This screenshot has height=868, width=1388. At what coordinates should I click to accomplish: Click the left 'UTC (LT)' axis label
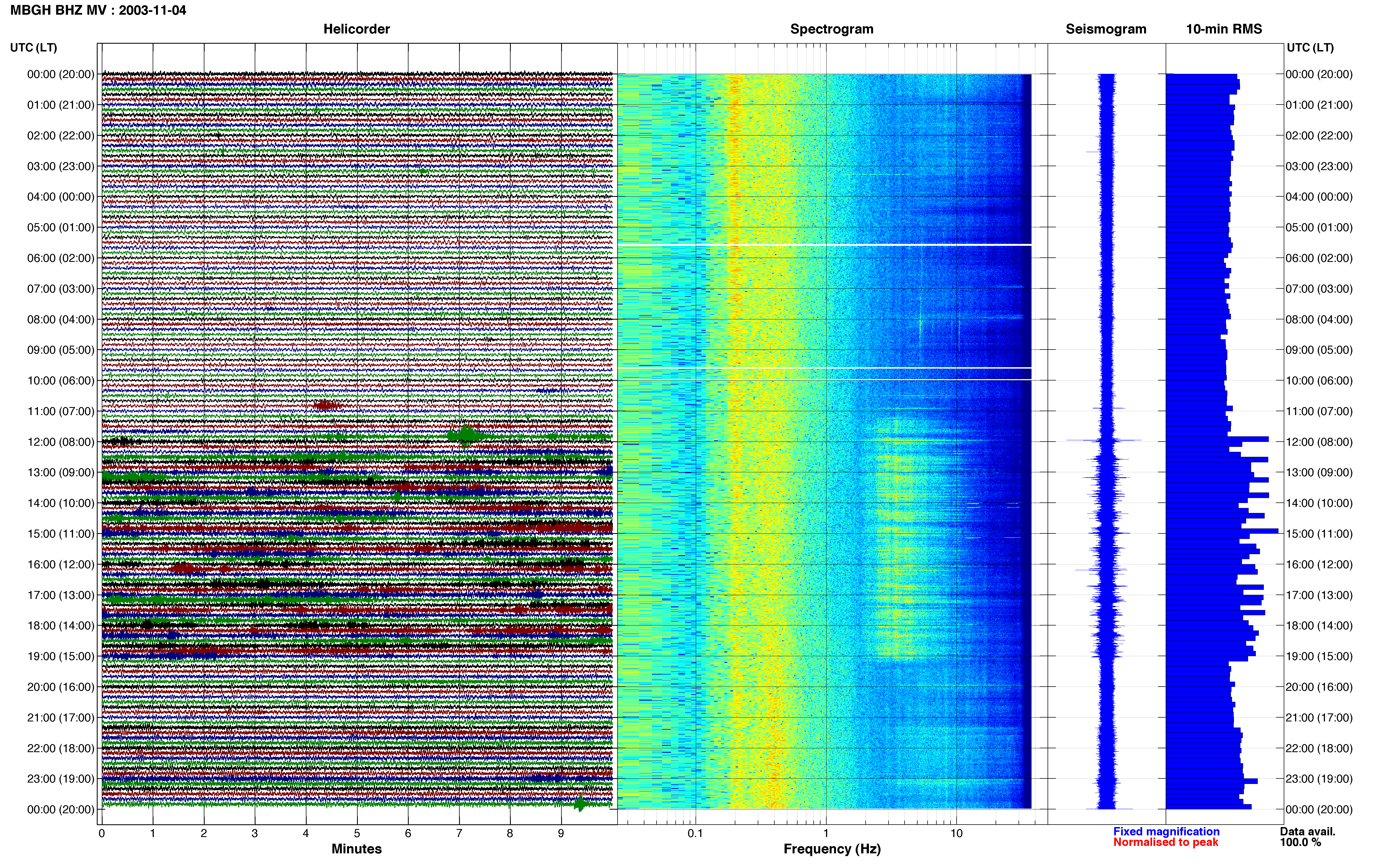(x=33, y=48)
